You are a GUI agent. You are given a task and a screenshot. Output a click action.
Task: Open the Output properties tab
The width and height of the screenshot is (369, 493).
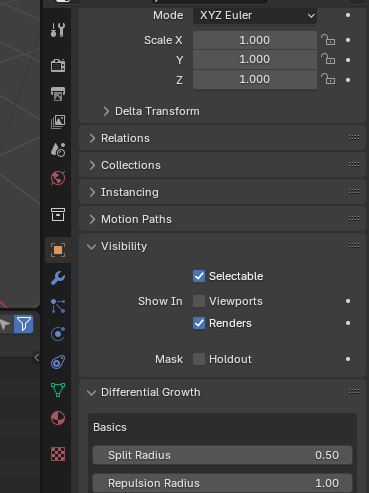click(58, 94)
